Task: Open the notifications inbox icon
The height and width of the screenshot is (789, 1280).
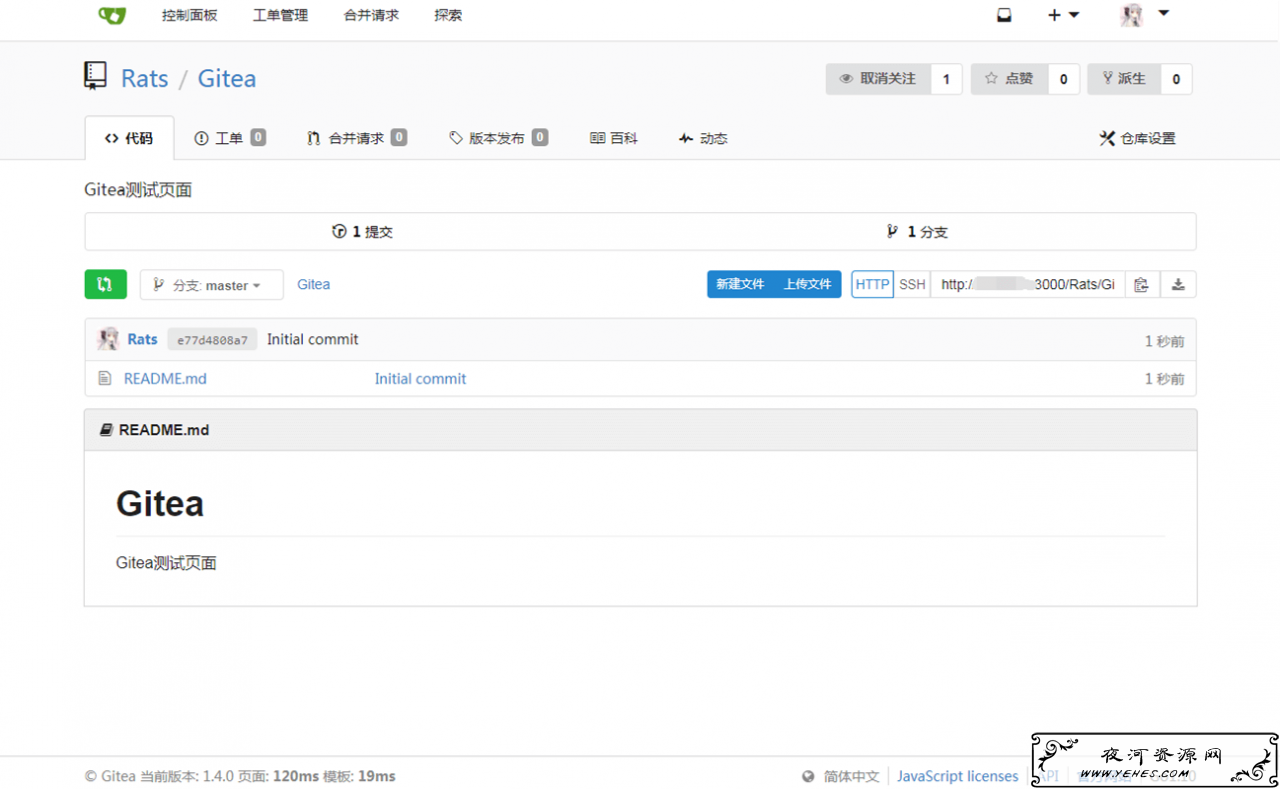Action: tap(1004, 15)
